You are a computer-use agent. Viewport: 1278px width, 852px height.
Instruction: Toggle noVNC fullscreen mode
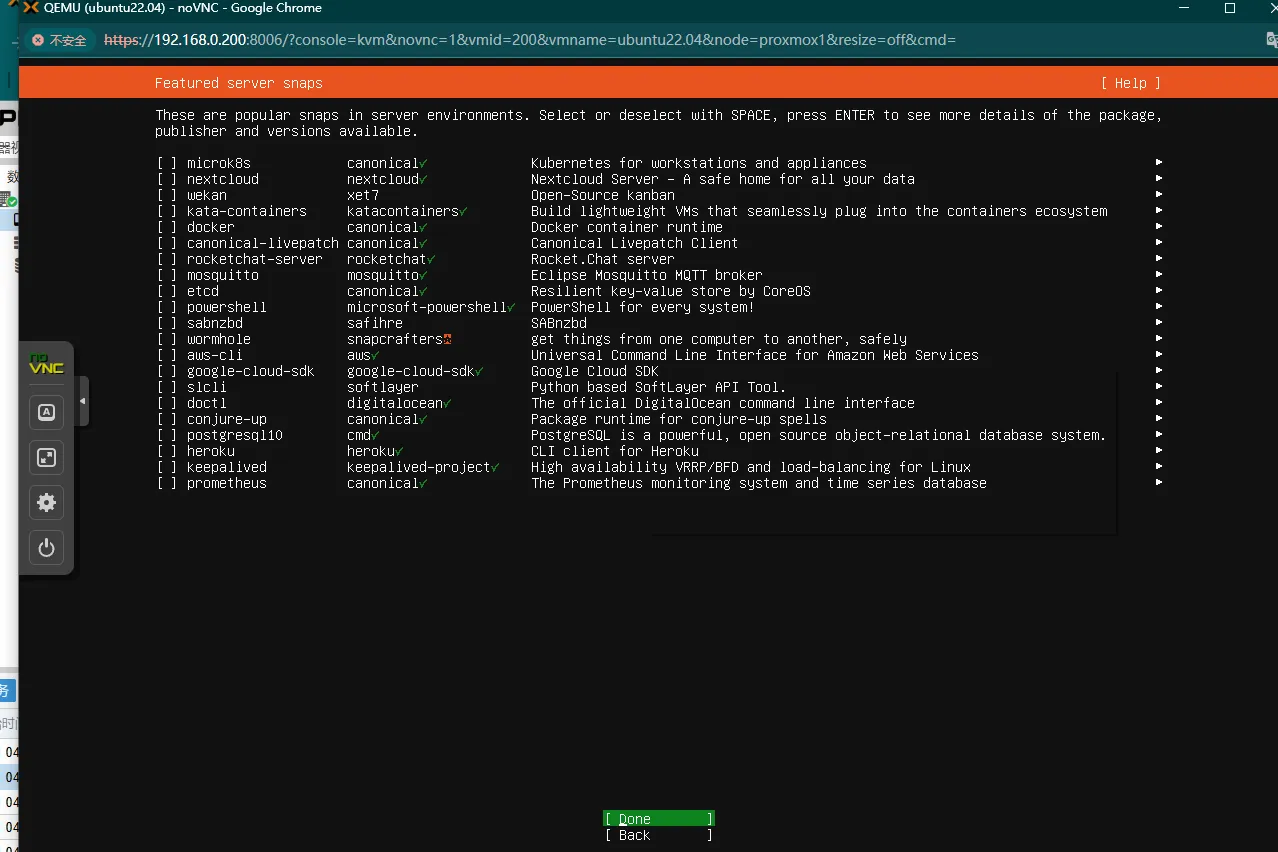point(46,457)
